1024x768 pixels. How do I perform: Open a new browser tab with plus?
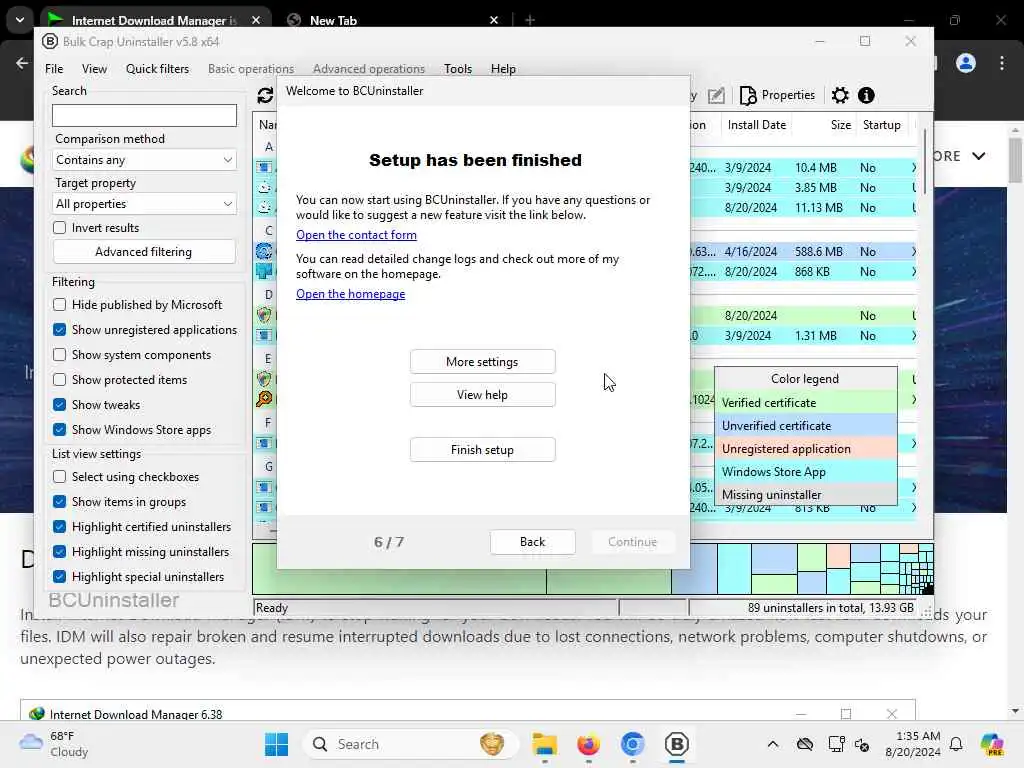tap(530, 20)
